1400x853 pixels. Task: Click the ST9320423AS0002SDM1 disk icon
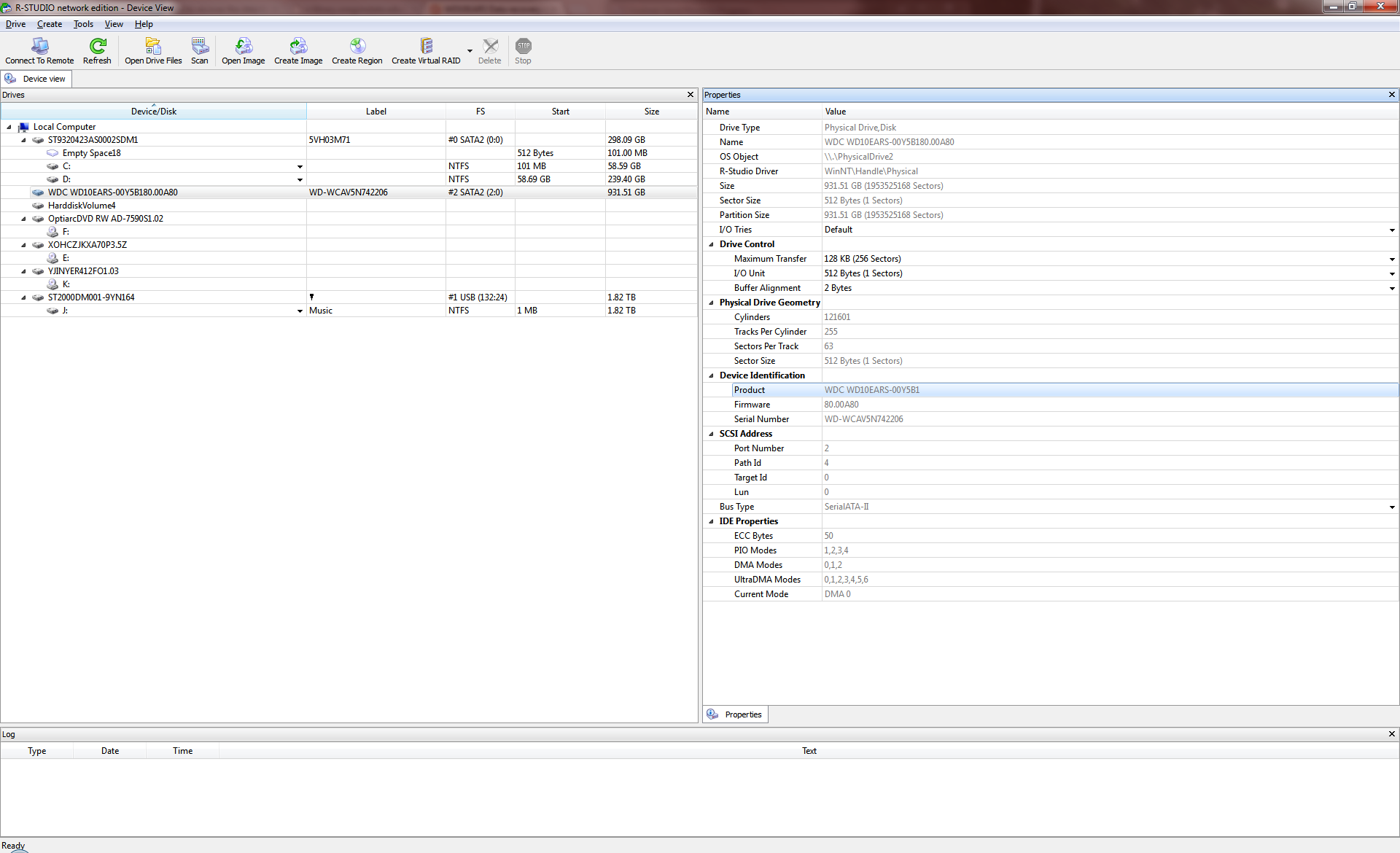(38, 140)
